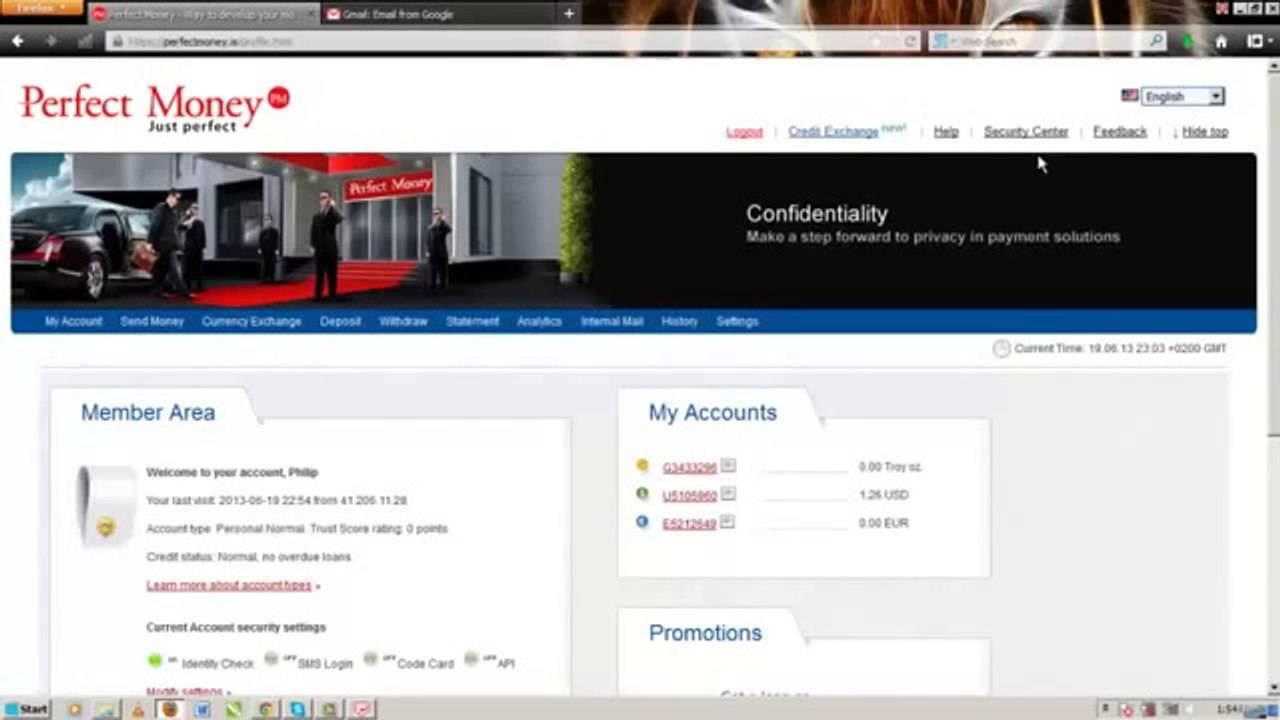Click the Logout link

744,132
